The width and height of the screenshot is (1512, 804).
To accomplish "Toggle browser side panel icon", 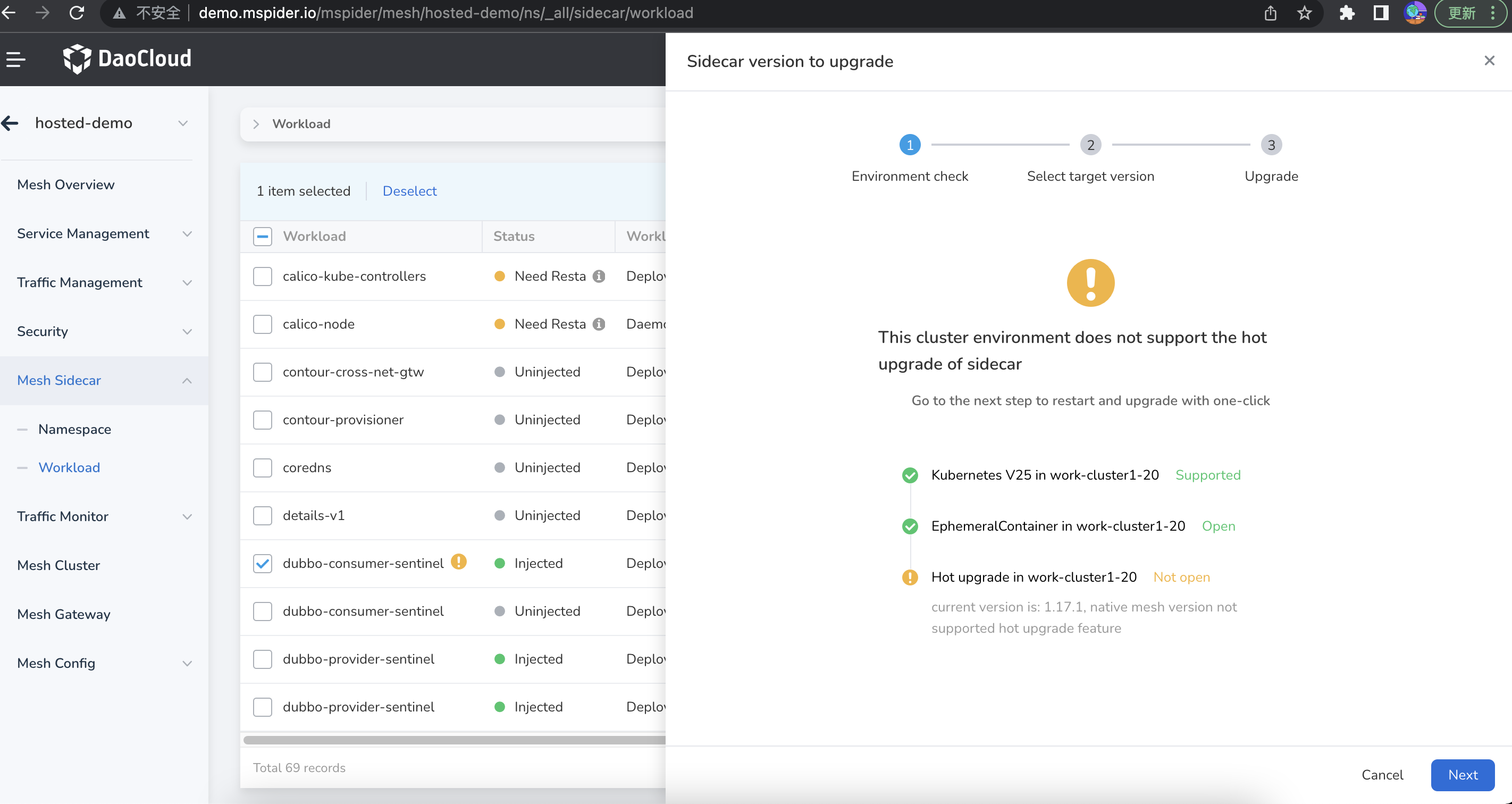I will 1381,13.
